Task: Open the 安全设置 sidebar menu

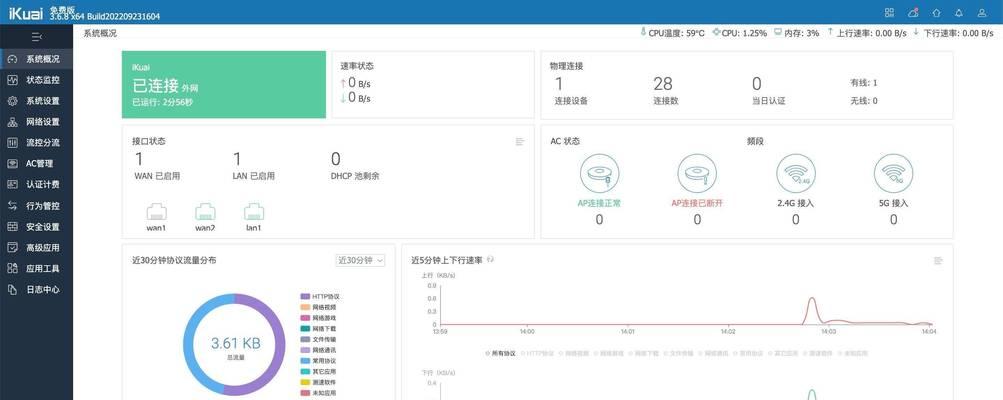Action: [x=36, y=227]
